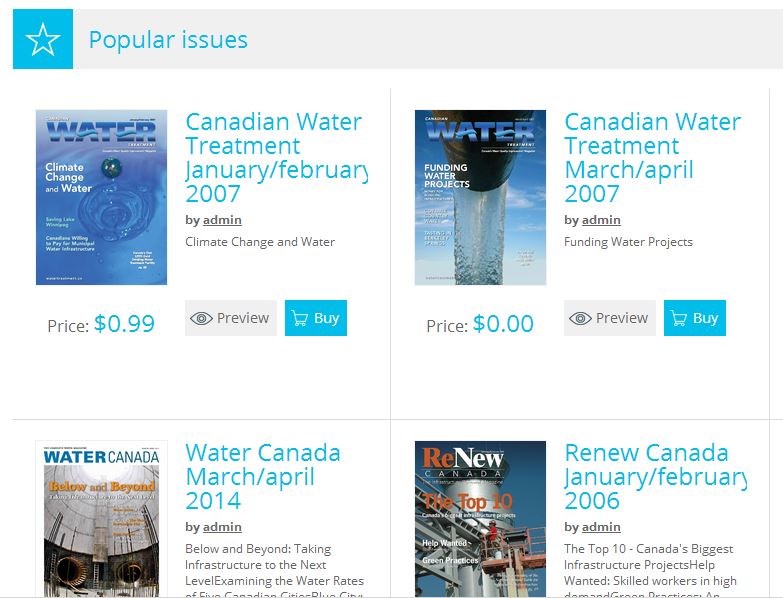Click admin author link under January/february 2007 Water

(x=222, y=220)
